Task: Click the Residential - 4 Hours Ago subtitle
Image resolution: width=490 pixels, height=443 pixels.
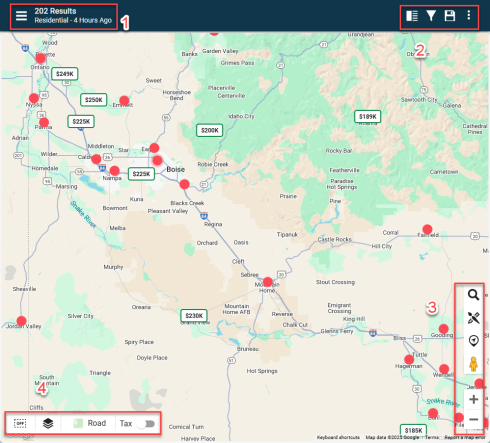Action: coord(73,20)
